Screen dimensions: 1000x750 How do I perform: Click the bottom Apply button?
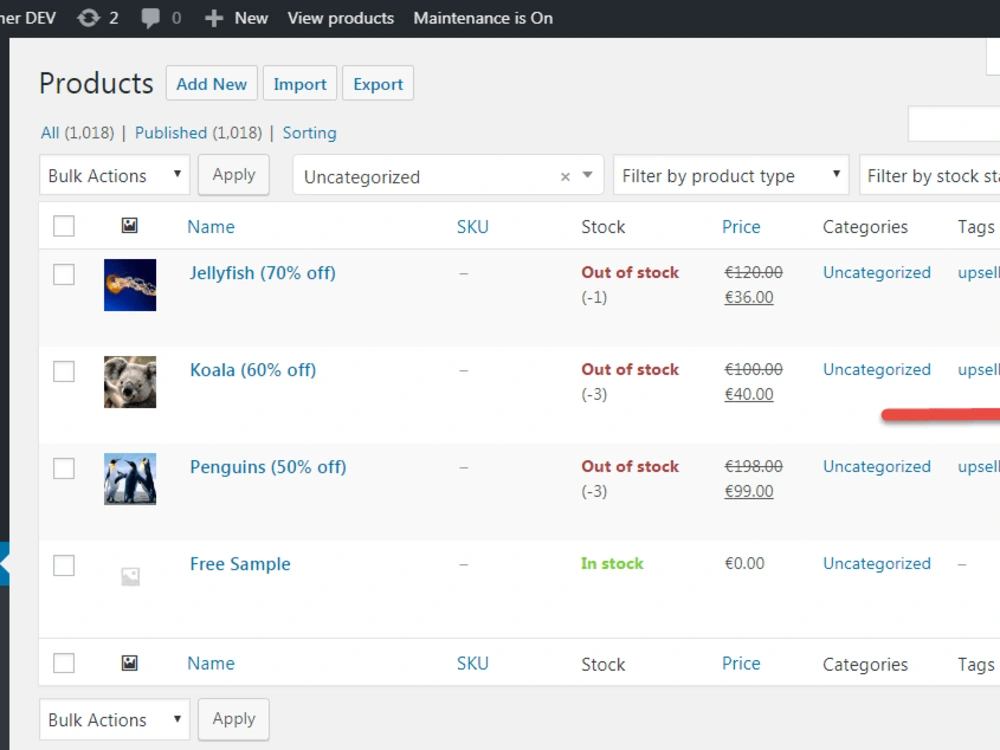[233, 719]
